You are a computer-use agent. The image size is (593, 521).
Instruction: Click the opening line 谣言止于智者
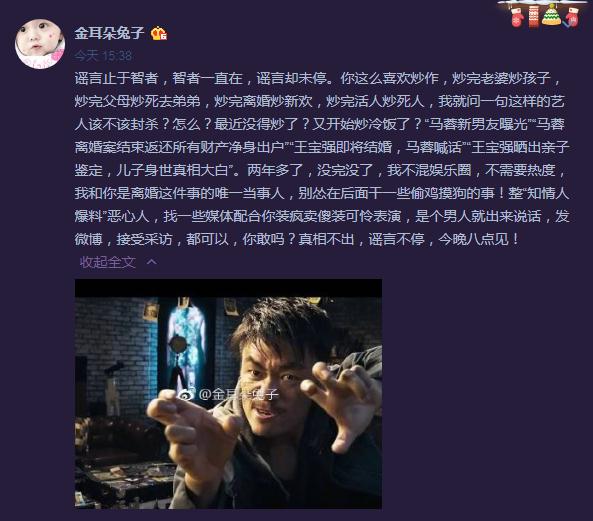pyautogui.click(x=116, y=78)
